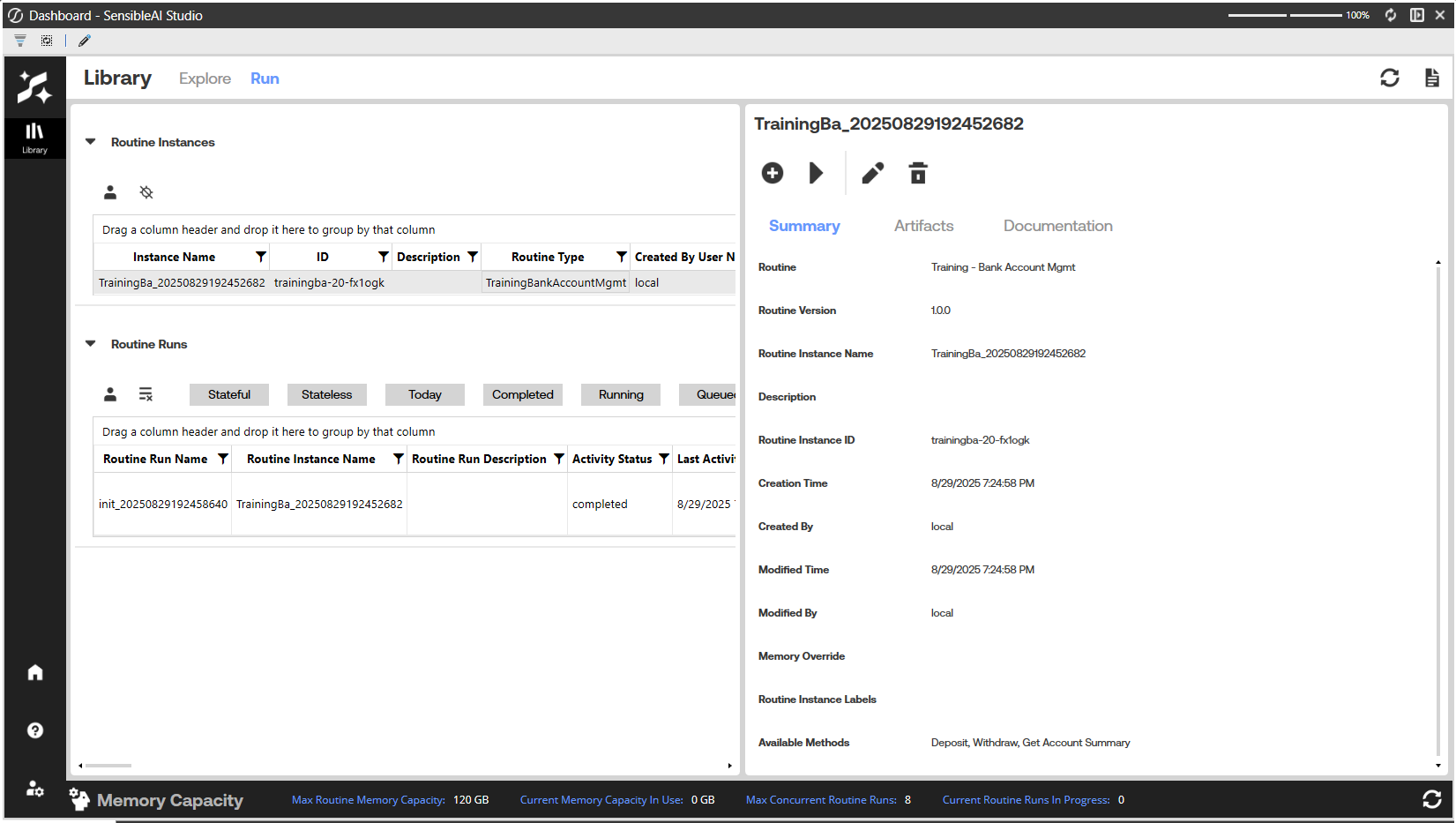Click the pencil edit icon for the instance
This screenshot has height=823, width=1456.
[872, 173]
